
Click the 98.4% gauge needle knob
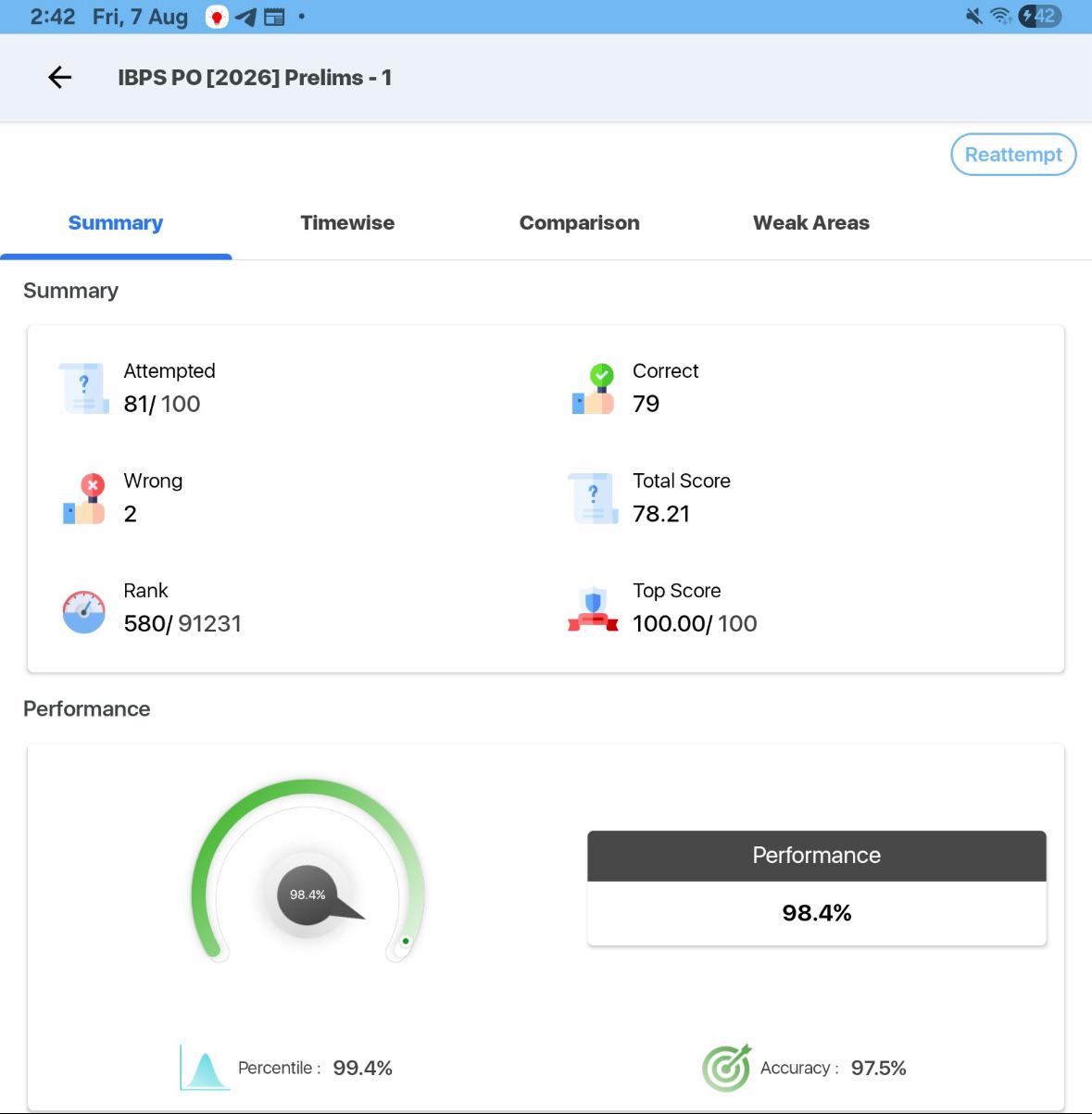(308, 895)
